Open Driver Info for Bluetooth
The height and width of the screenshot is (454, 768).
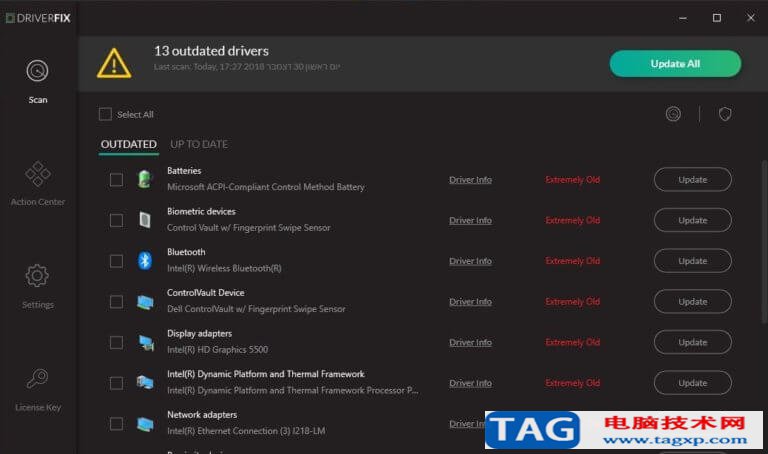(470, 261)
